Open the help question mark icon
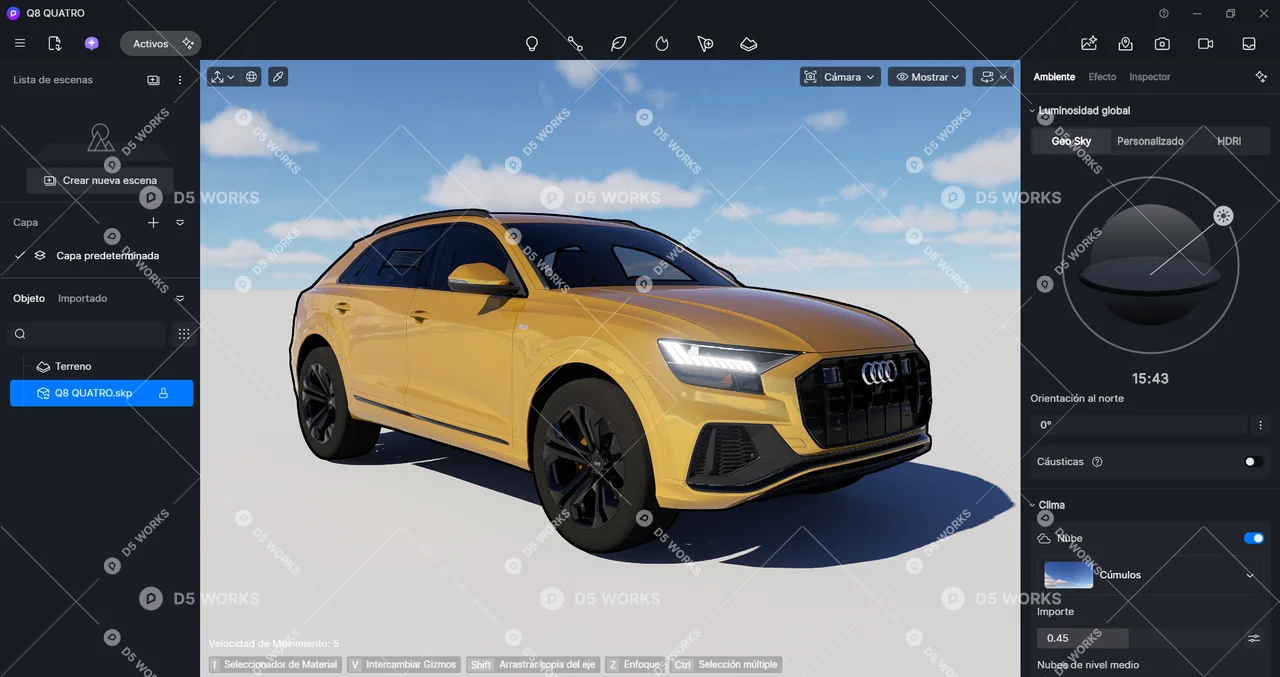 1164,13
